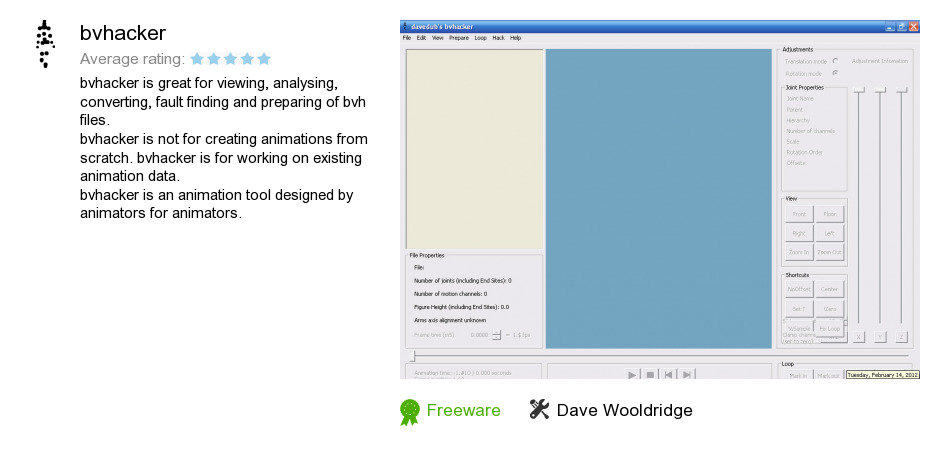Open the Edit menu
Viewport: 940px width, 456px height.
point(421,38)
